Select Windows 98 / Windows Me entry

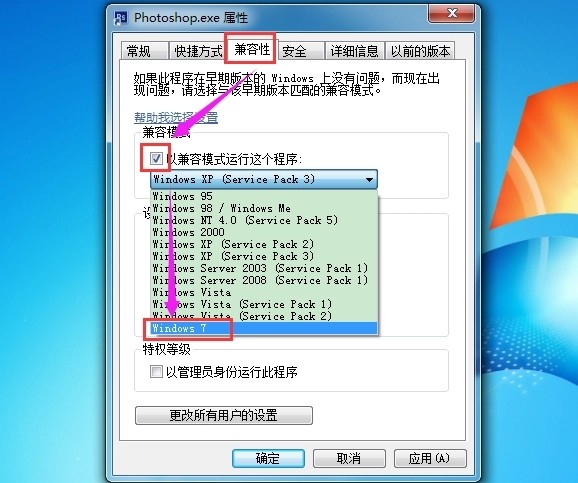[264, 208]
